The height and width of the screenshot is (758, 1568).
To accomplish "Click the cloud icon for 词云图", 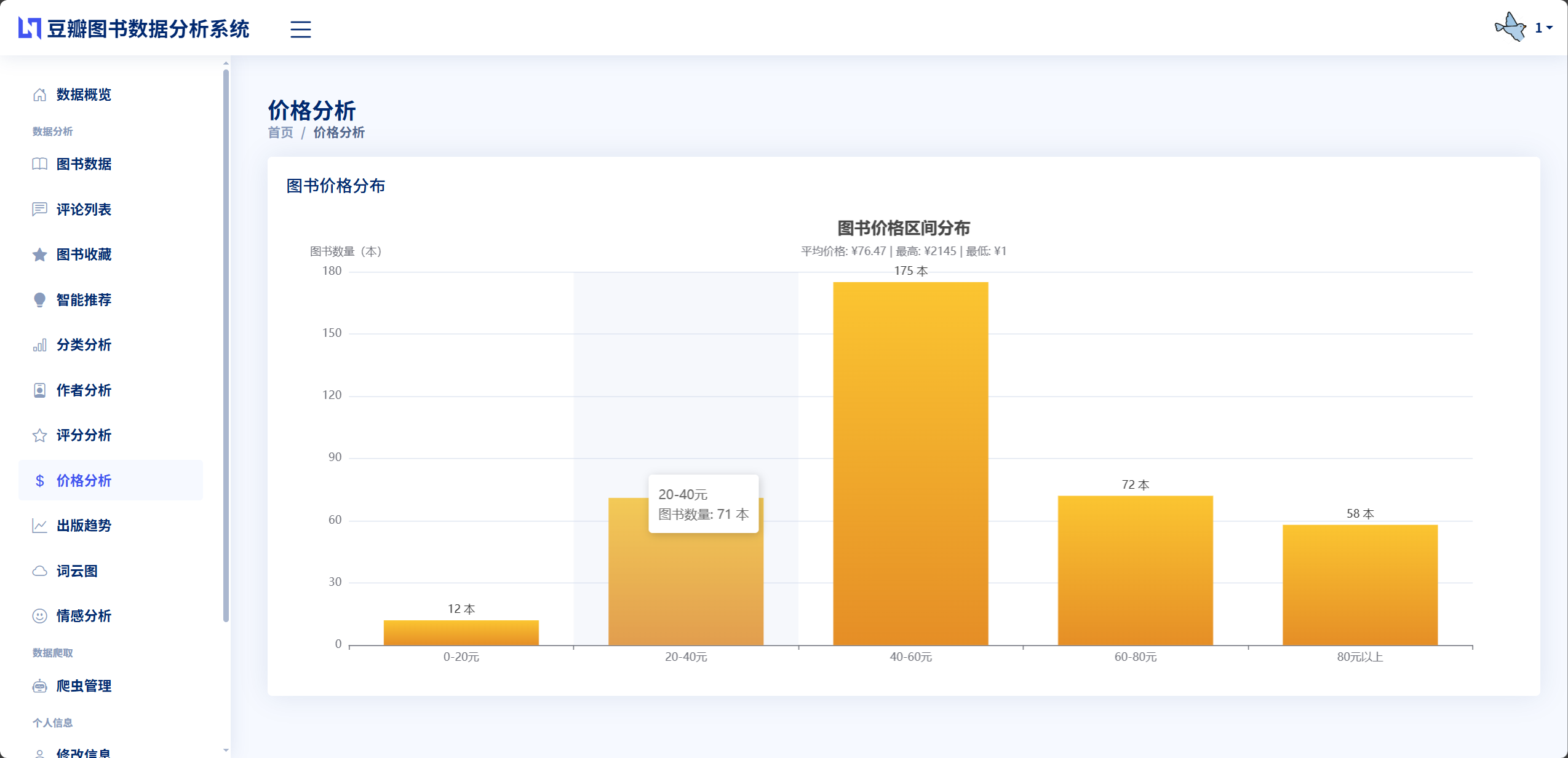I will click(39, 571).
